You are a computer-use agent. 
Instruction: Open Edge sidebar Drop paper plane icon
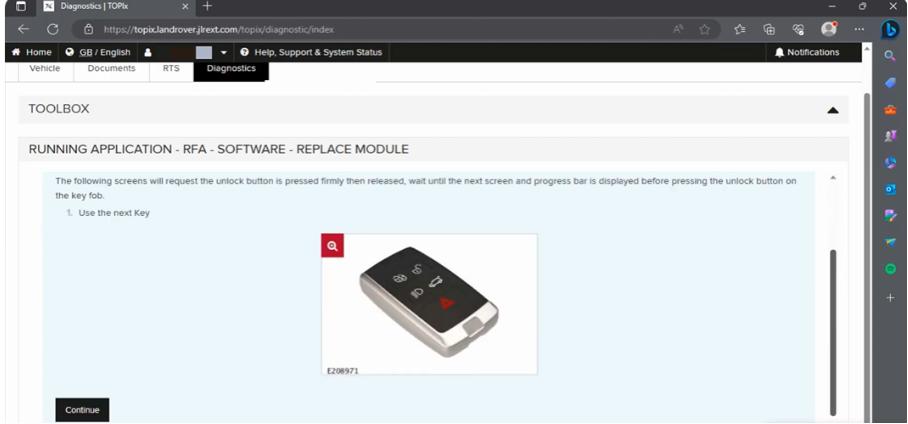890,242
